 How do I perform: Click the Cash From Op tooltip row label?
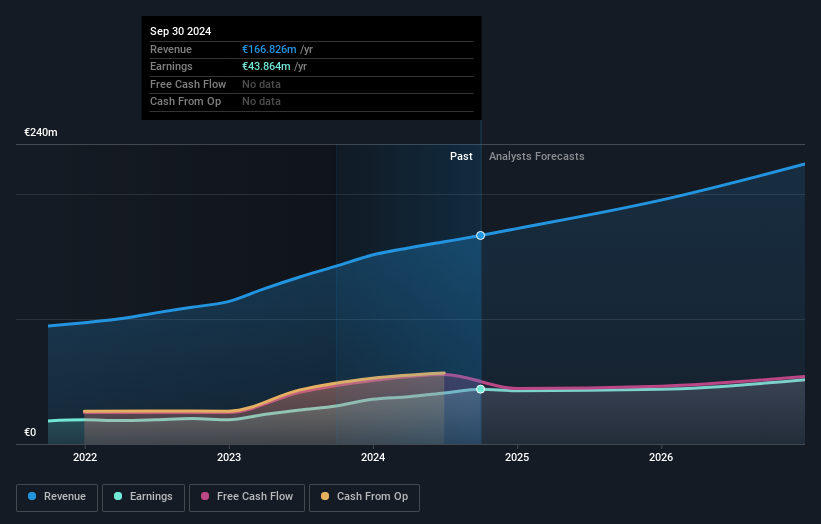(185, 102)
